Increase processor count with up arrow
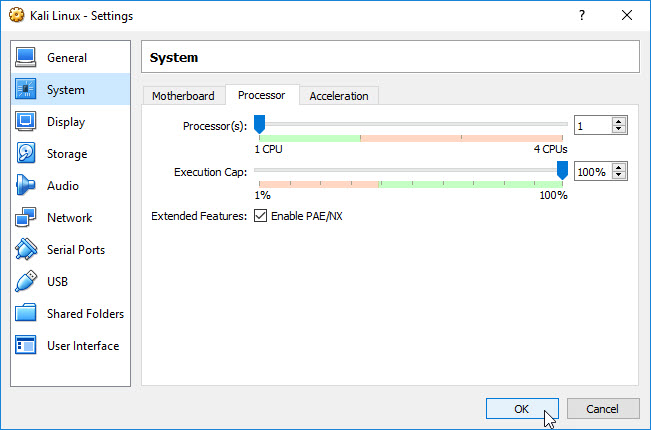Image resolution: width=651 pixels, height=430 pixels. [x=619, y=122]
